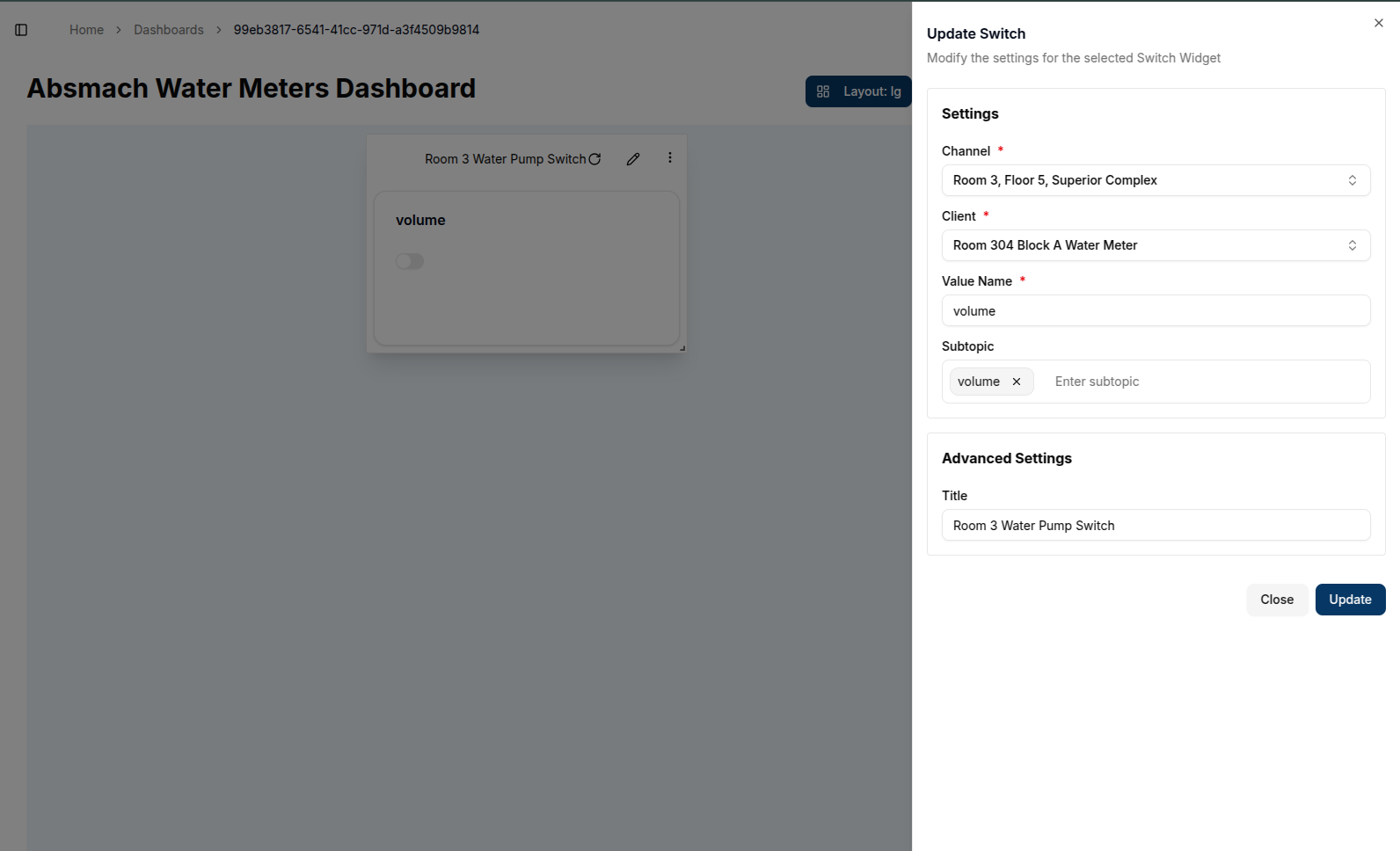The image size is (1400, 851).
Task: Select the dashboard ID breadcrumb
Action: point(356,30)
